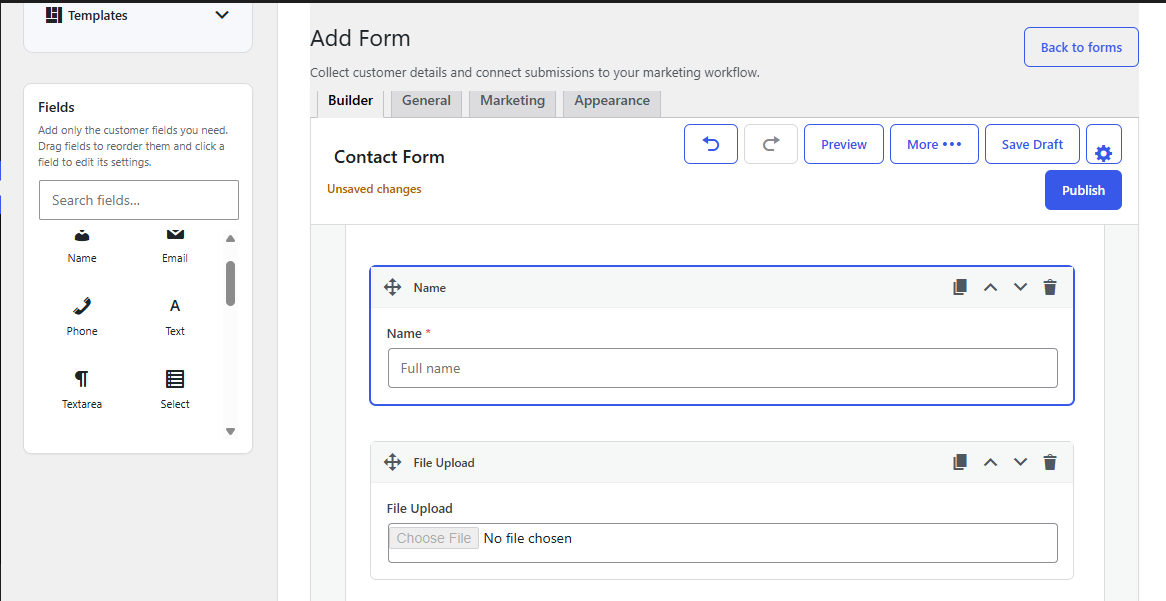Go back to forms
1166x601 pixels.
tap(1081, 47)
